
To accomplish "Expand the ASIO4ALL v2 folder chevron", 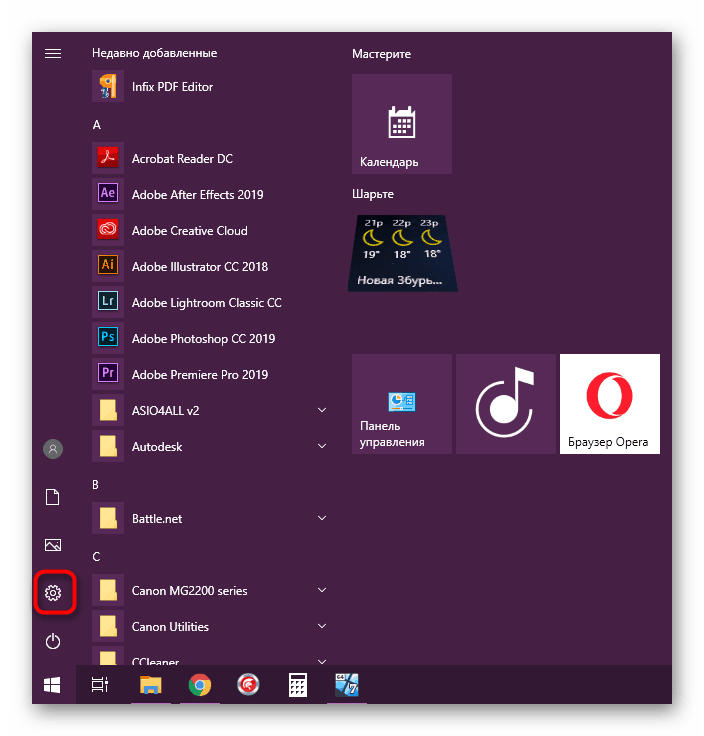I will [322, 410].
